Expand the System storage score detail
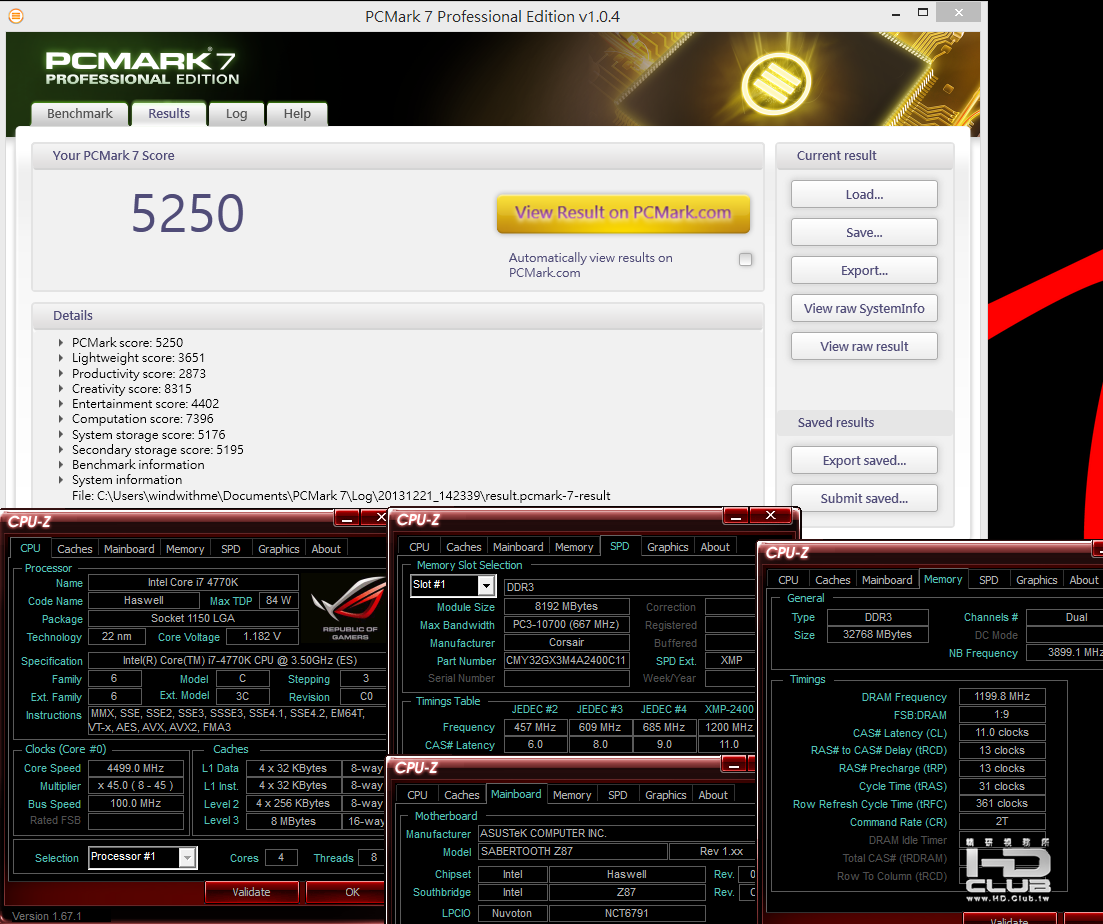Image resolution: width=1103 pixels, height=924 pixels. 60,435
